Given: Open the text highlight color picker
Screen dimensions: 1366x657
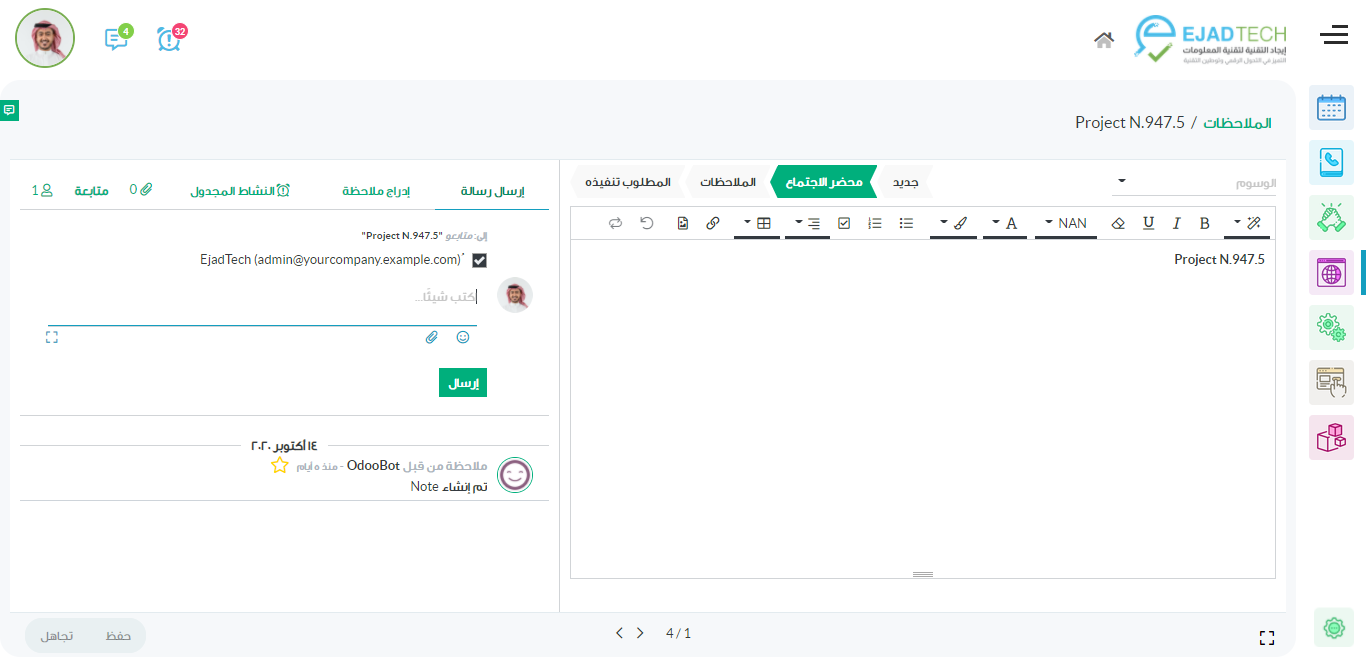Looking at the screenshot, I should point(953,223).
